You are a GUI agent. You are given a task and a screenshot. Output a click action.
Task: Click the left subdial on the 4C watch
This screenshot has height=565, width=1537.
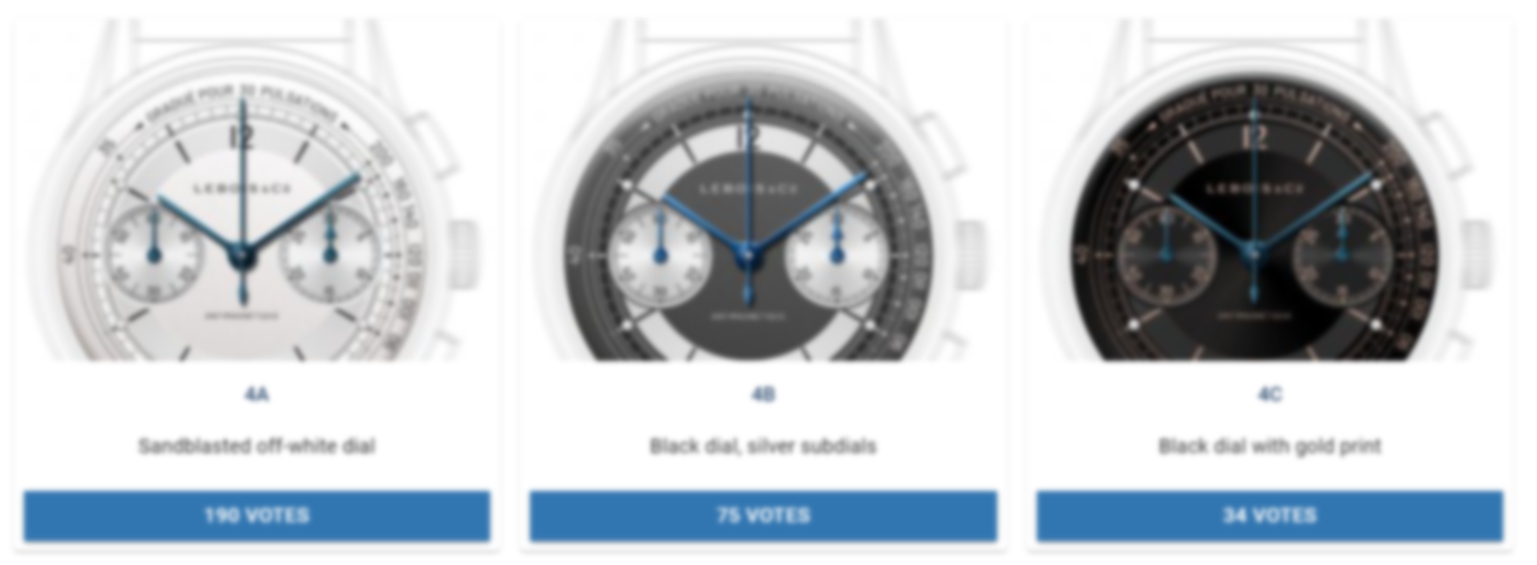[1166, 254]
